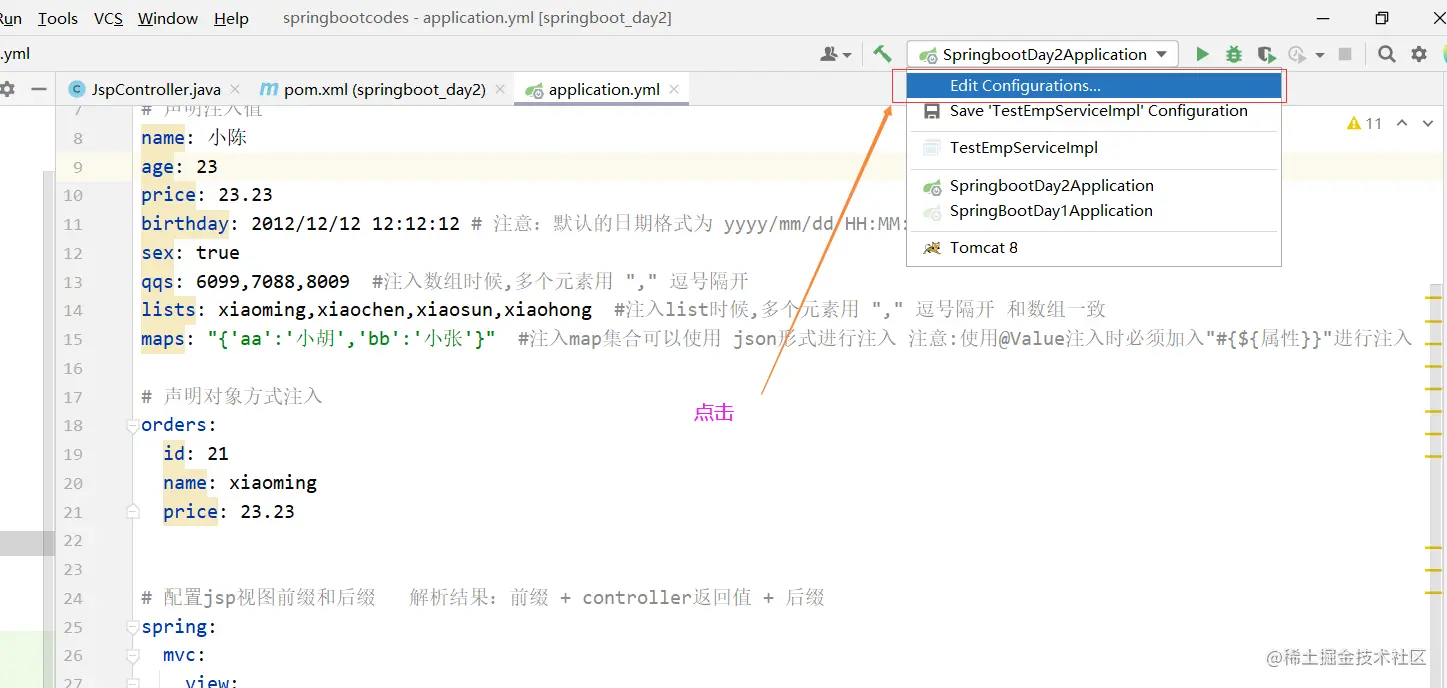
Task: Run with Coverage shield icon
Action: tap(1266, 54)
